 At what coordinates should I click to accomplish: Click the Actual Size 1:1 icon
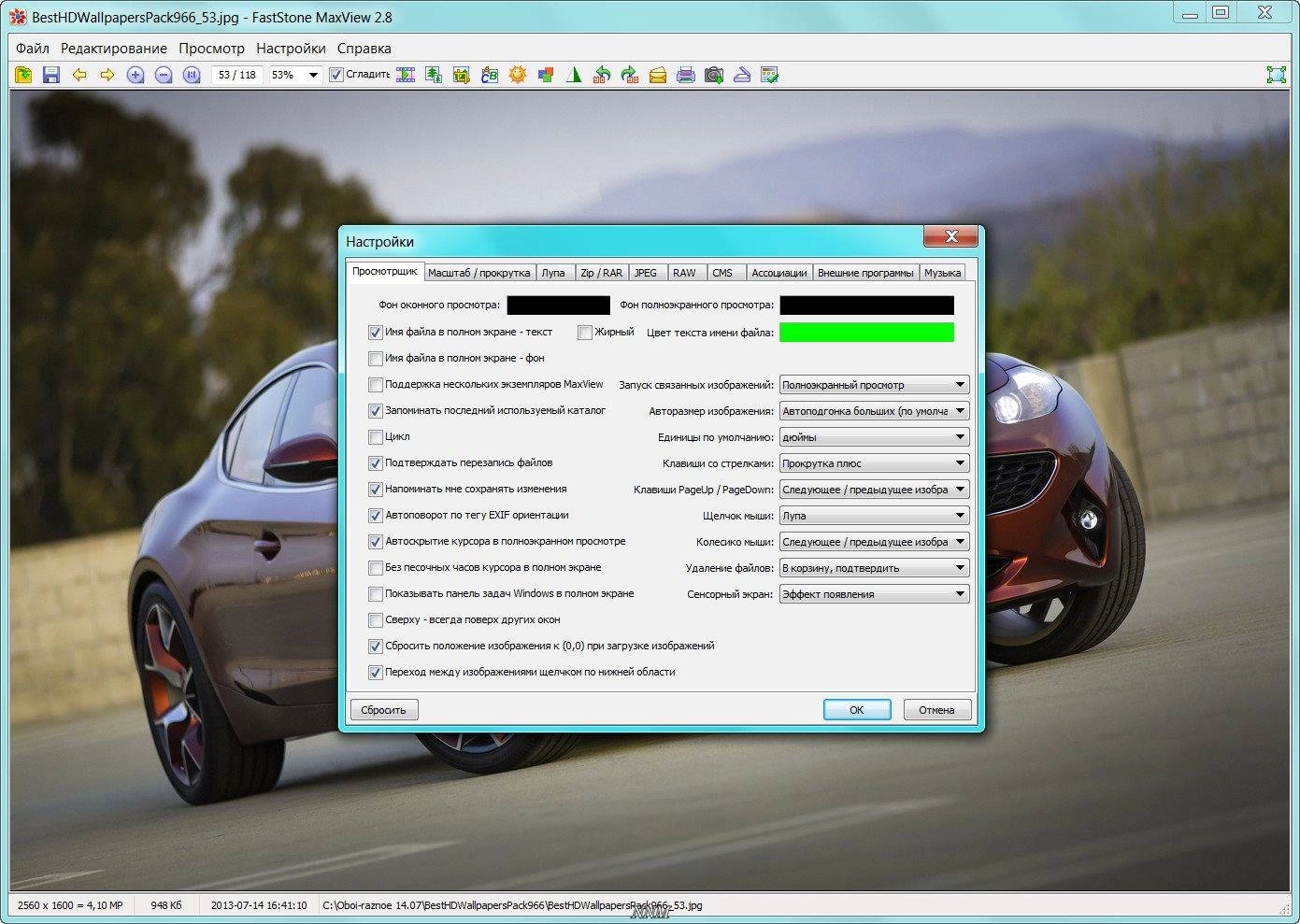pos(192,75)
